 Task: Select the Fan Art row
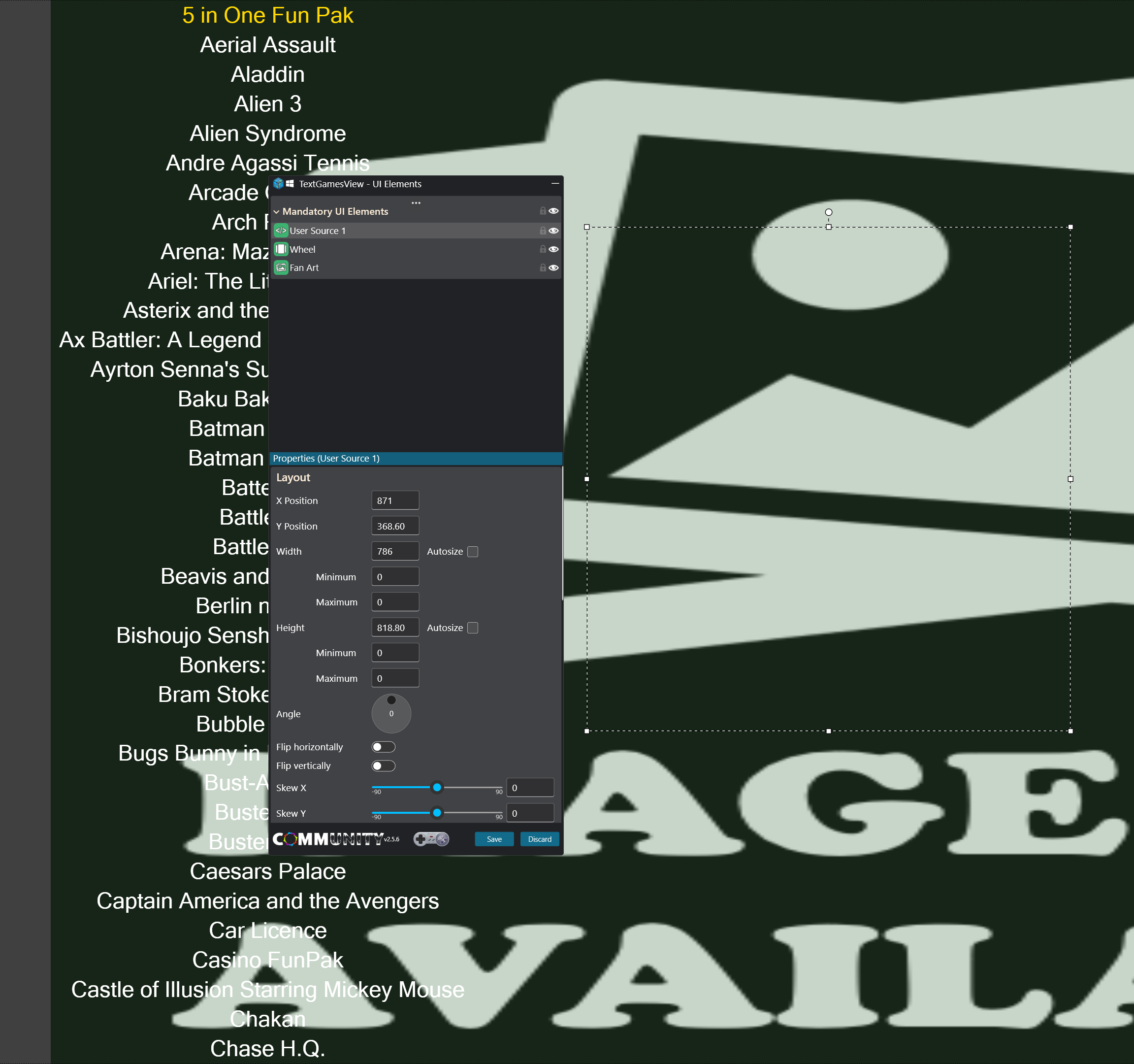[415, 267]
